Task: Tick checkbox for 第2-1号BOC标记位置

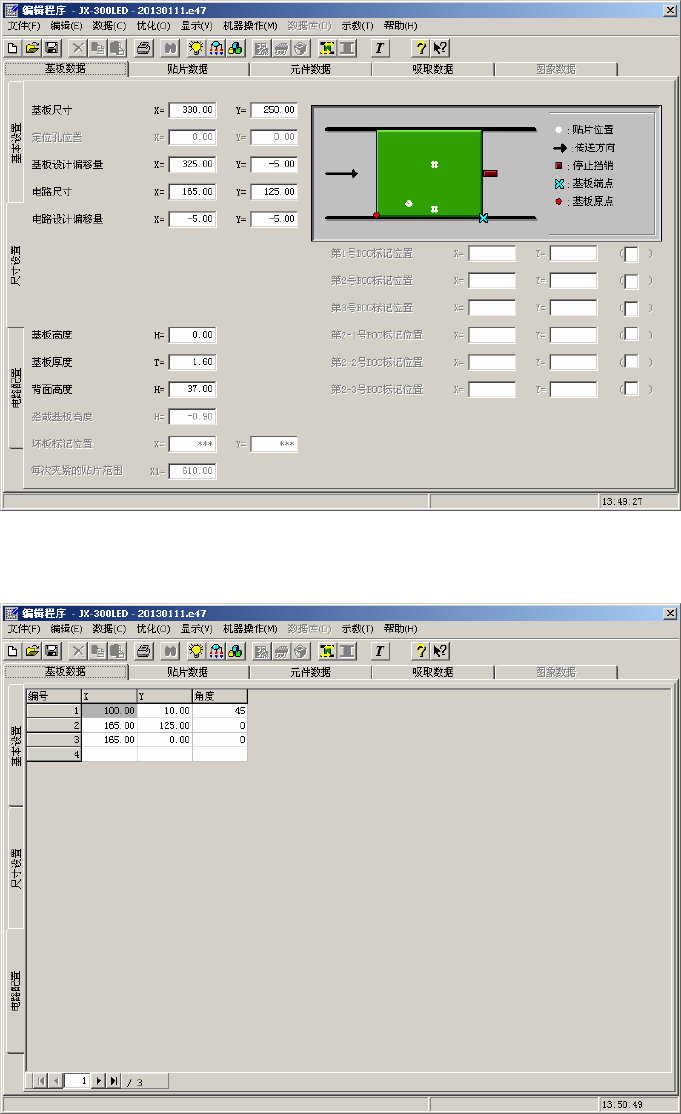Action: [x=631, y=335]
